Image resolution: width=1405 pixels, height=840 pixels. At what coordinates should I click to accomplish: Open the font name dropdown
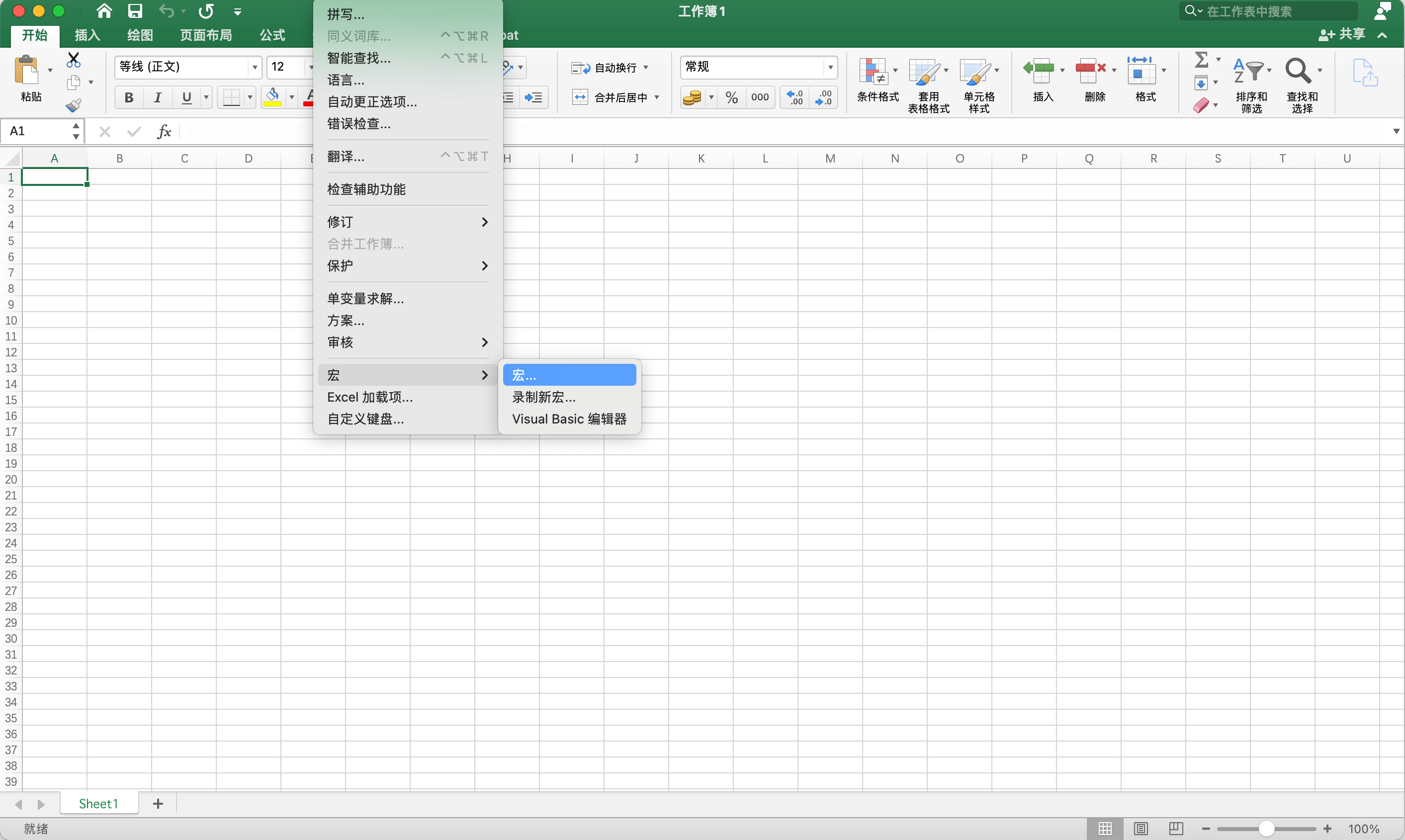point(255,67)
